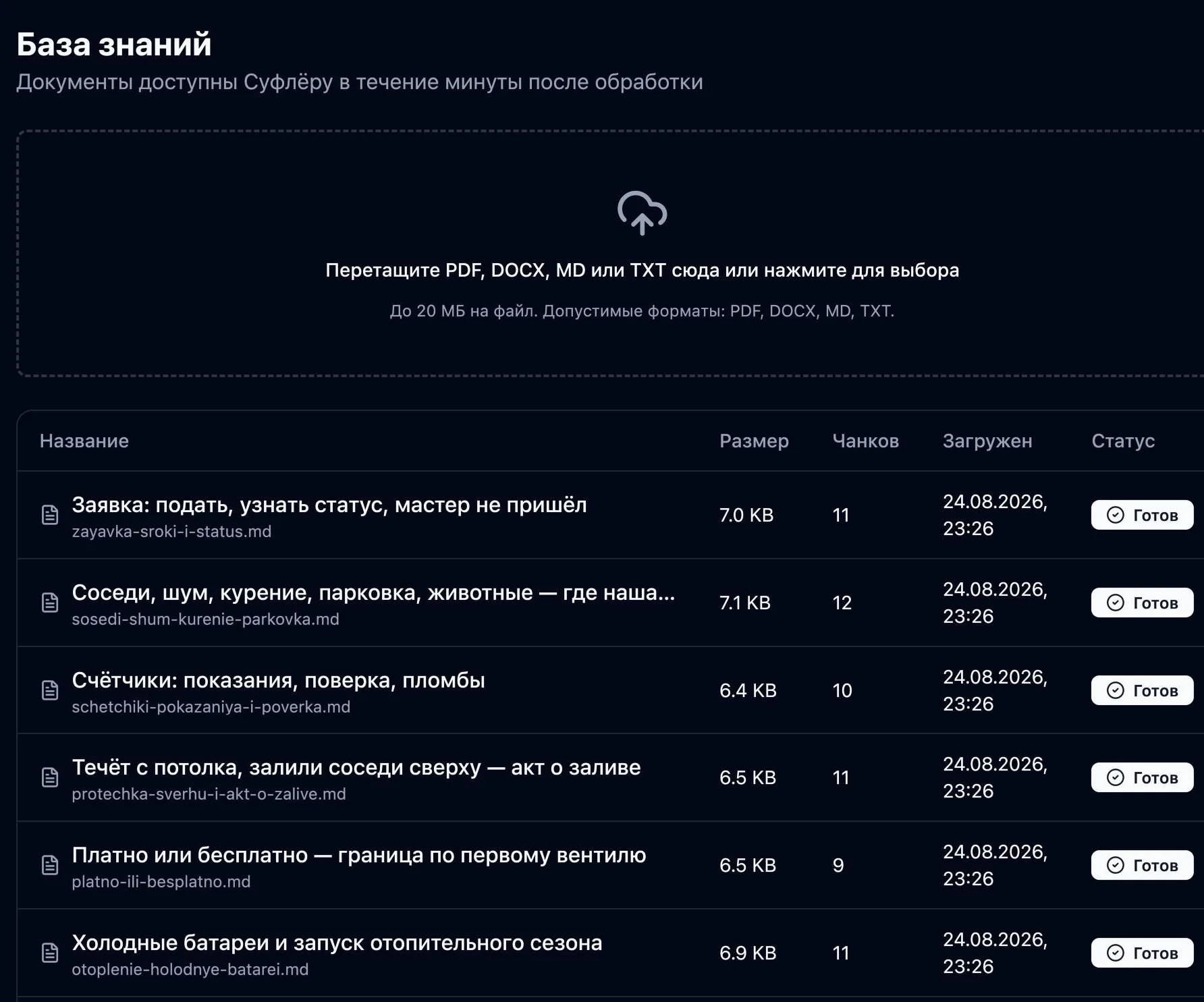Open document 'Заявка: подать, узнать статус, мастер не пришёл'
The width and height of the screenshot is (1204, 1002).
pyautogui.click(x=329, y=505)
